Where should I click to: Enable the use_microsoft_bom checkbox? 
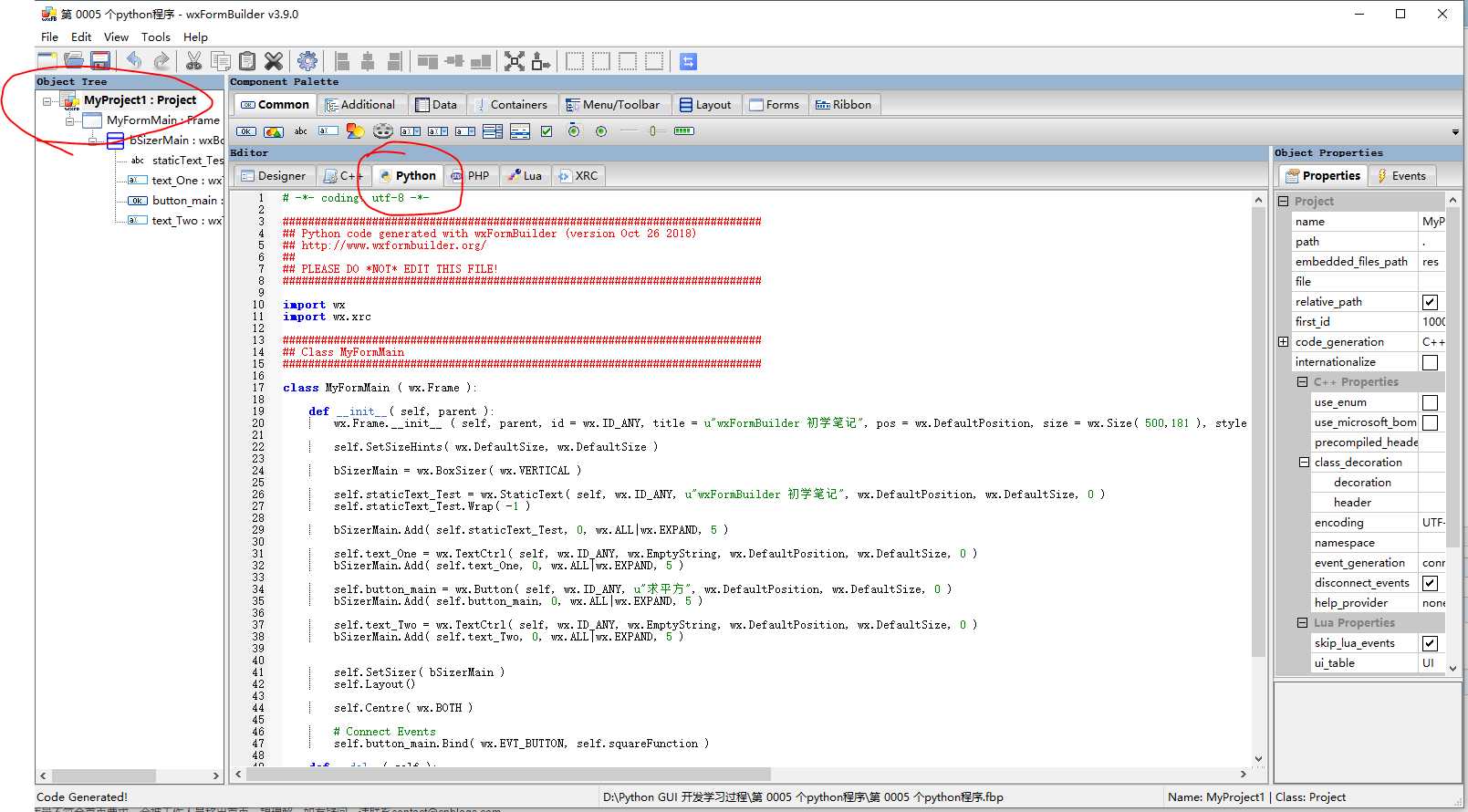tap(1430, 422)
